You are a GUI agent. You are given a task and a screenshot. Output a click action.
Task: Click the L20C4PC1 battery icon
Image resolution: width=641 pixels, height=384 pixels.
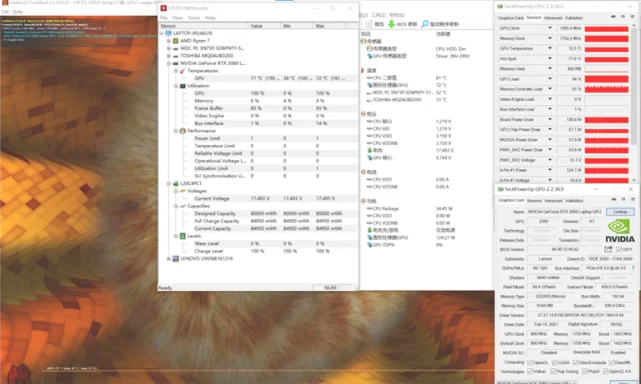176,184
